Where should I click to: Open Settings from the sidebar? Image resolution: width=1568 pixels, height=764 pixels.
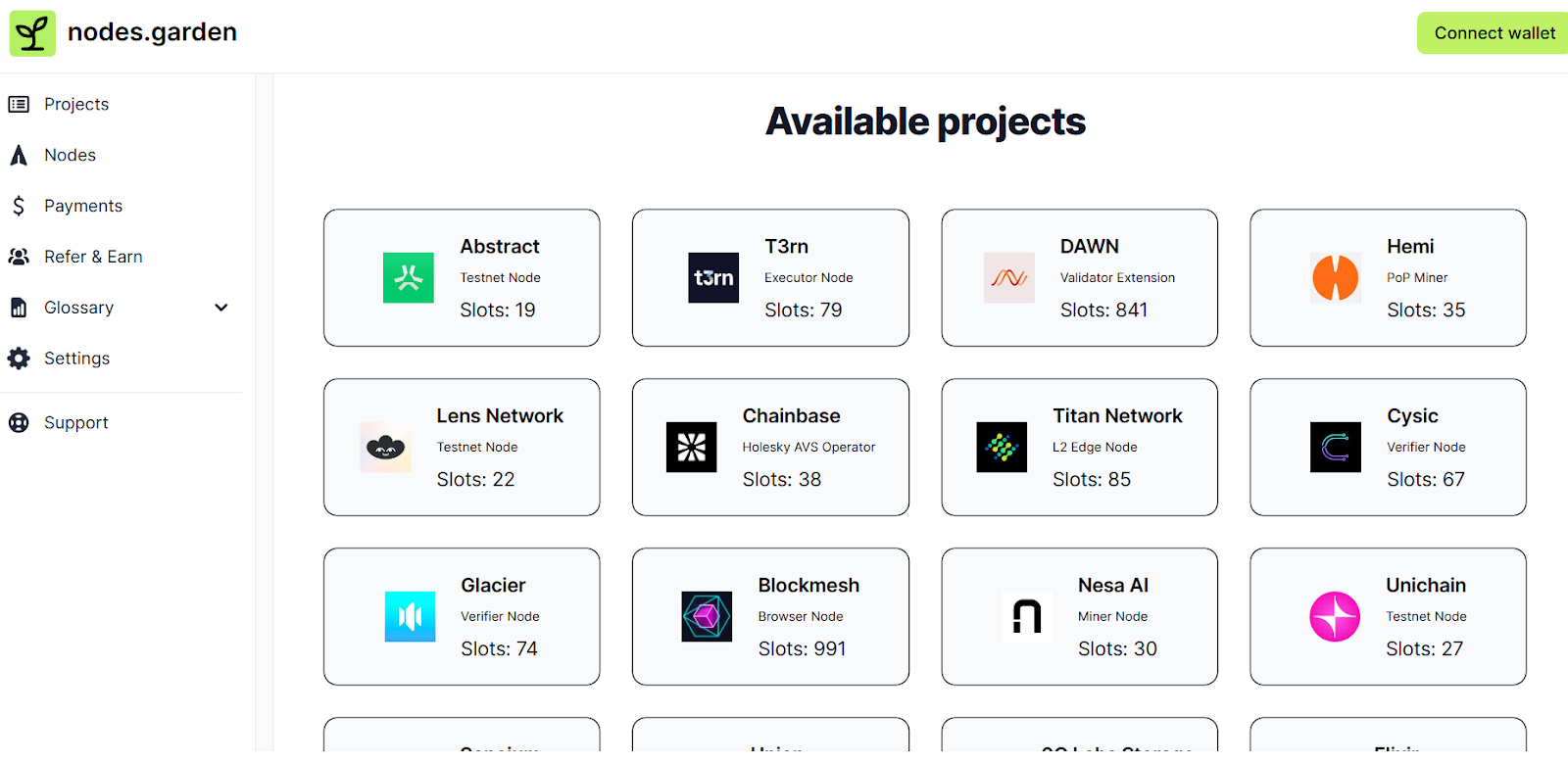(76, 358)
